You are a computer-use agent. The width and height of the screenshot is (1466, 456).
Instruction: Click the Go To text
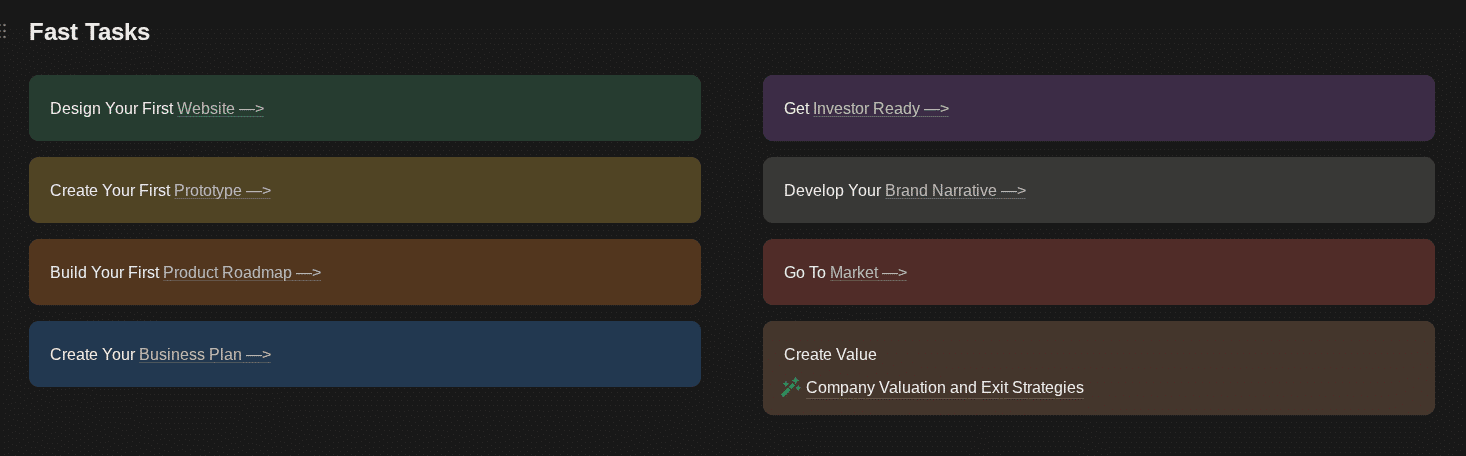804,272
